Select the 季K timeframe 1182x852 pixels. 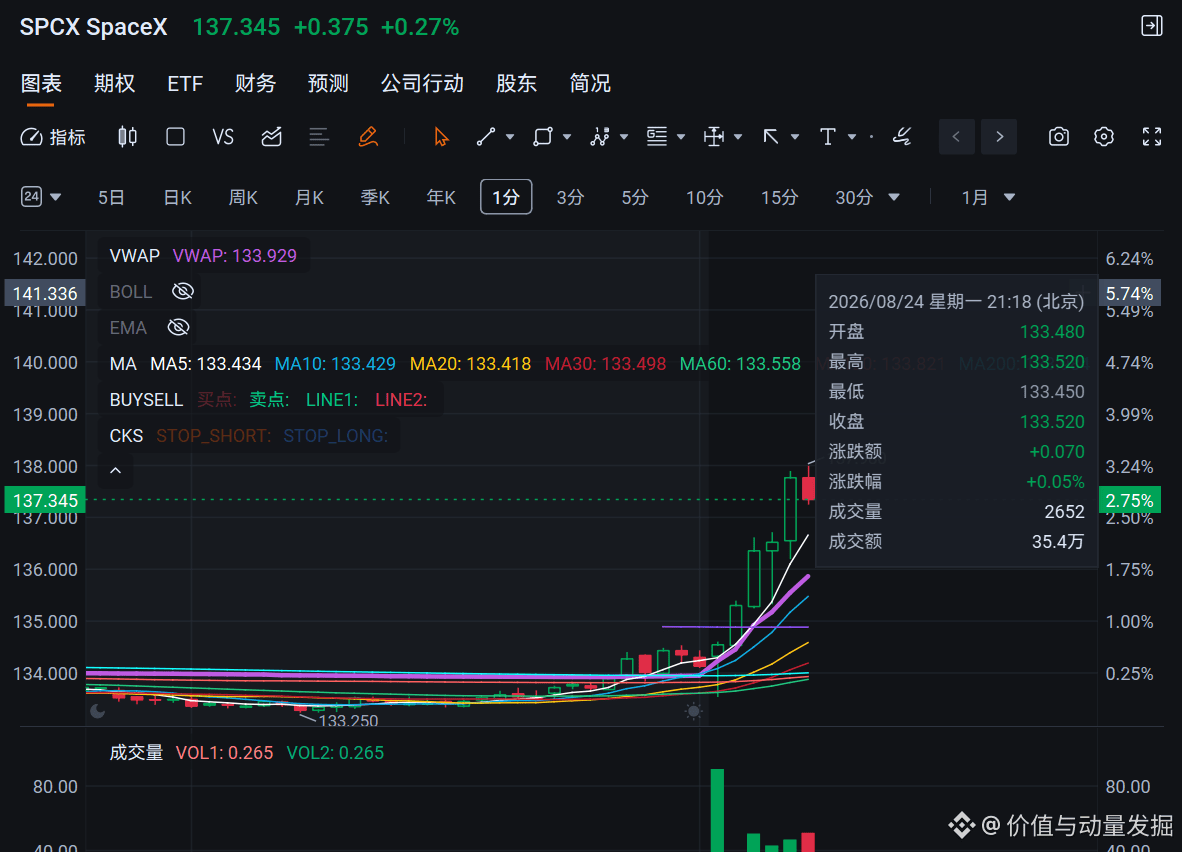[375, 198]
